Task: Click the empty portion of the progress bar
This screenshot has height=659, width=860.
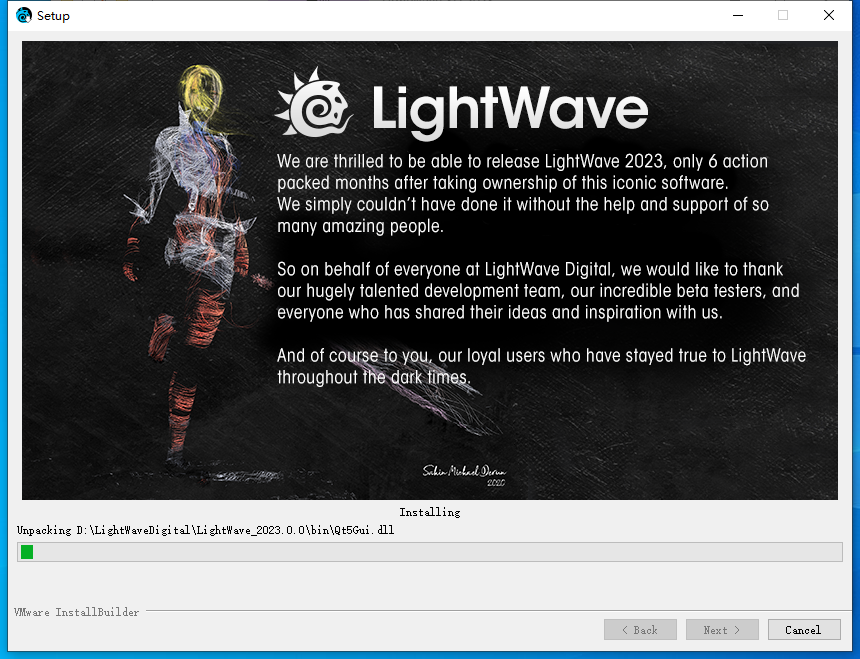Action: pos(430,551)
